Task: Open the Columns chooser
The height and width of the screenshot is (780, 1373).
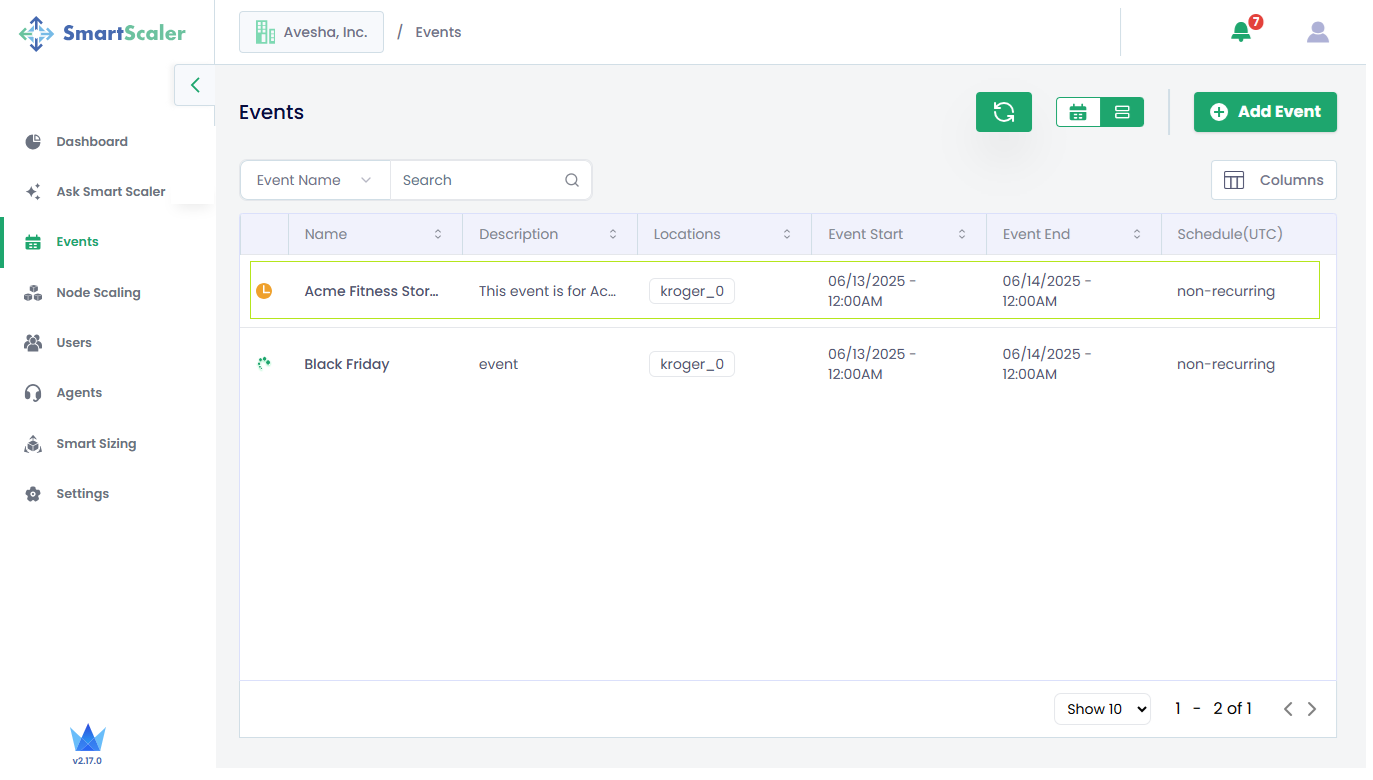Action: (x=1273, y=181)
